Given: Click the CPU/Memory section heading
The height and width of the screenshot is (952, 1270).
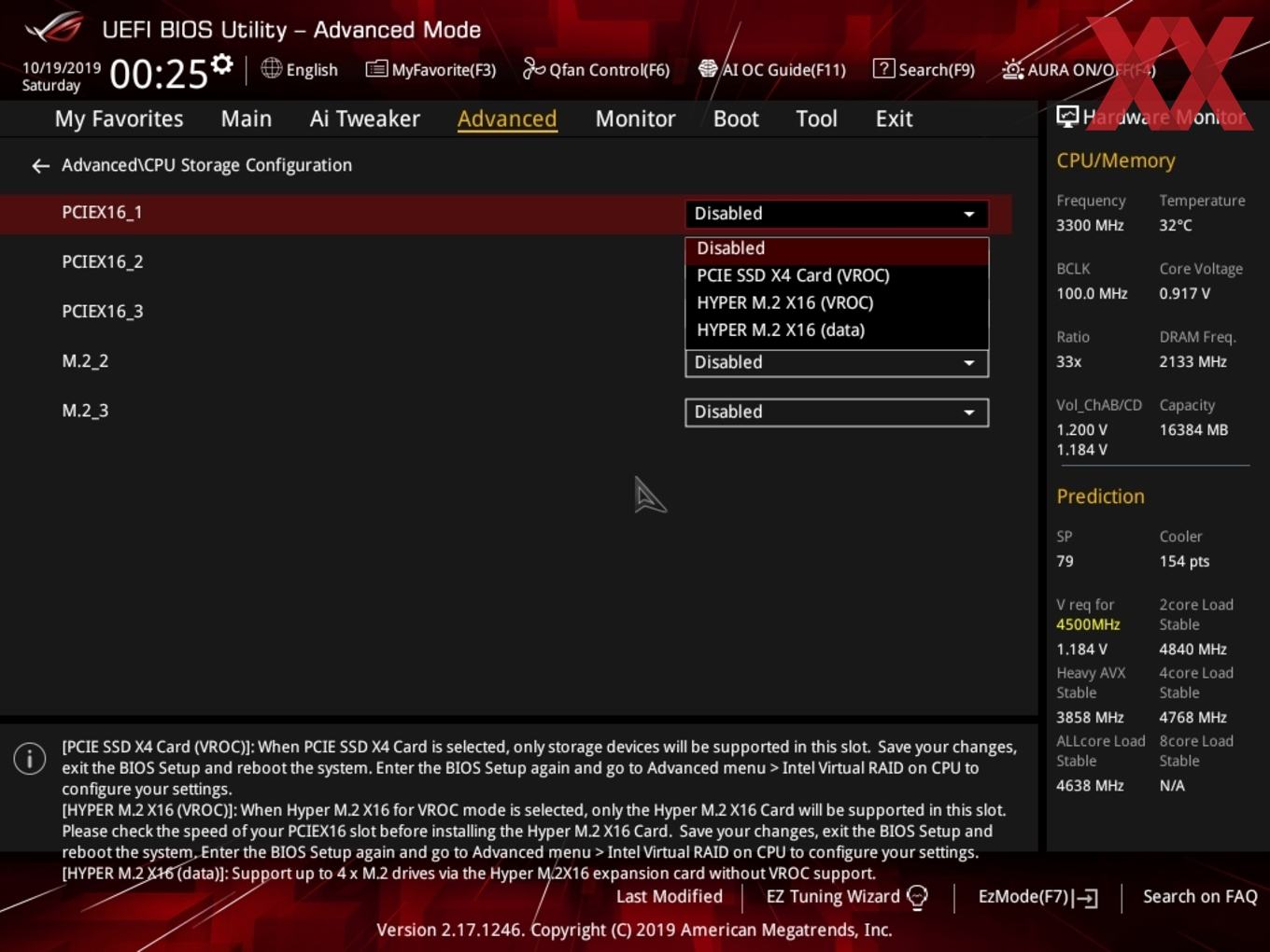Looking at the screenshot, I should (1116, 161).
